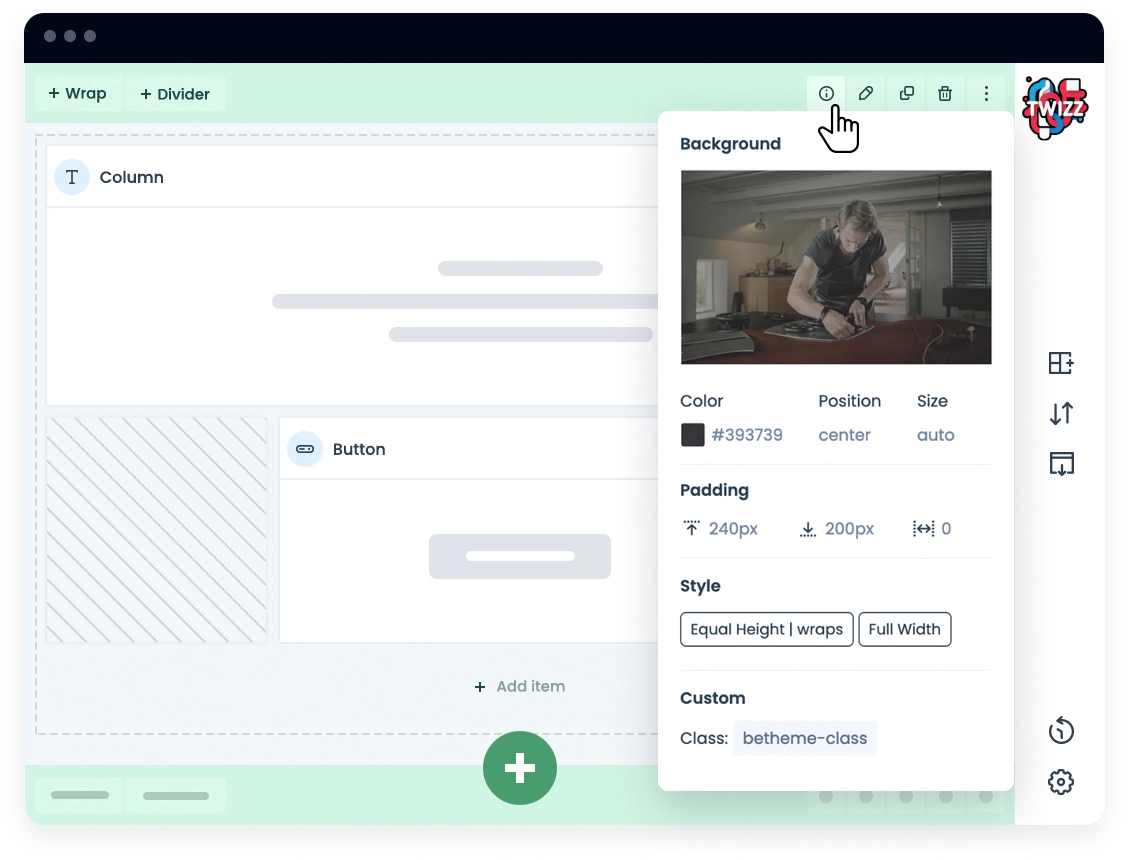Click the pencil edit icon
The height and width of the screenshot is (860, 1128).
pyautogui.click(x=866, y=94)
